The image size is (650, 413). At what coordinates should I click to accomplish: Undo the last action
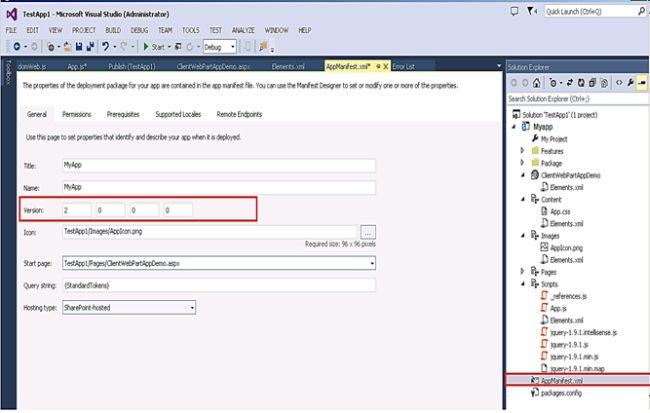[105, 47]
